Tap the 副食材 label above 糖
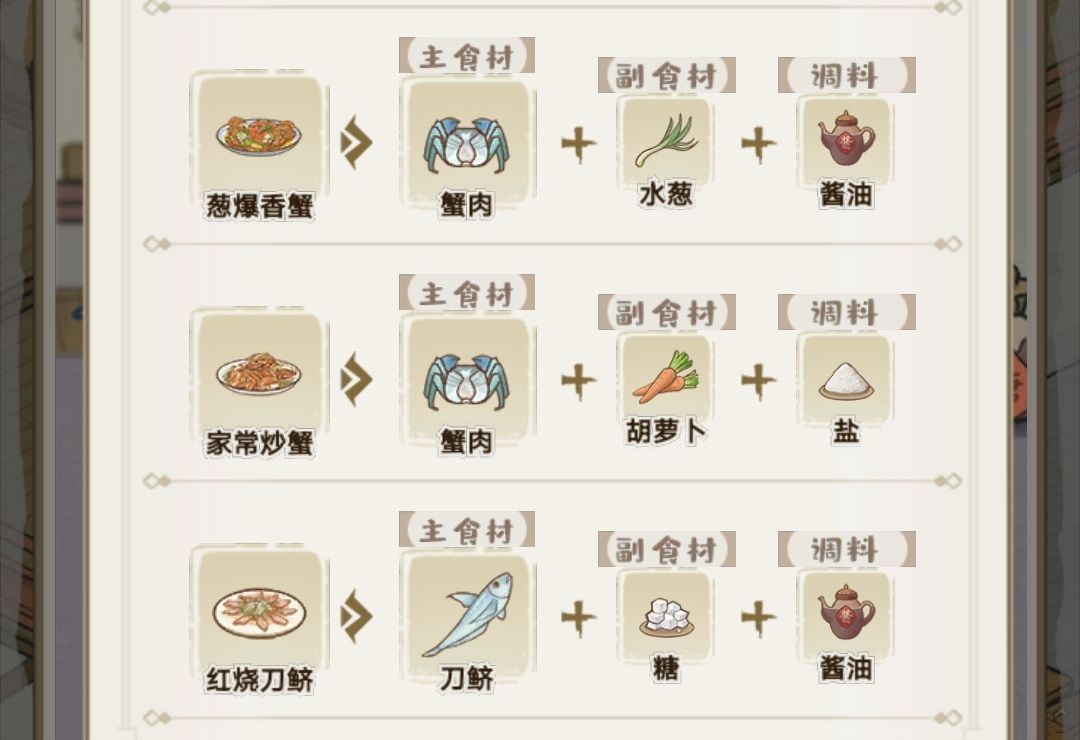 click(666, 549)
